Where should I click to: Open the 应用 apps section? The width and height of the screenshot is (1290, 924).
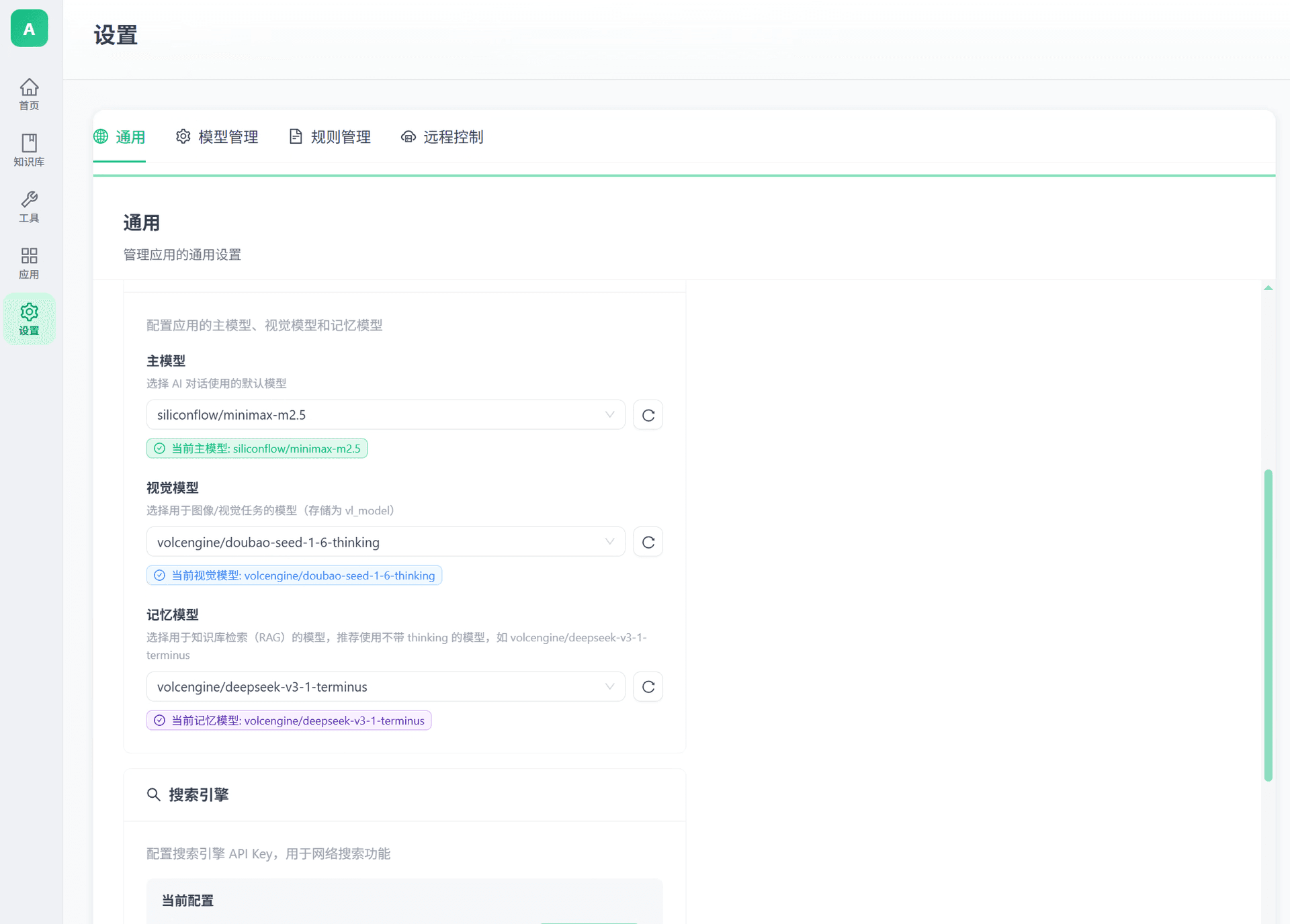[x=29, y=263]
